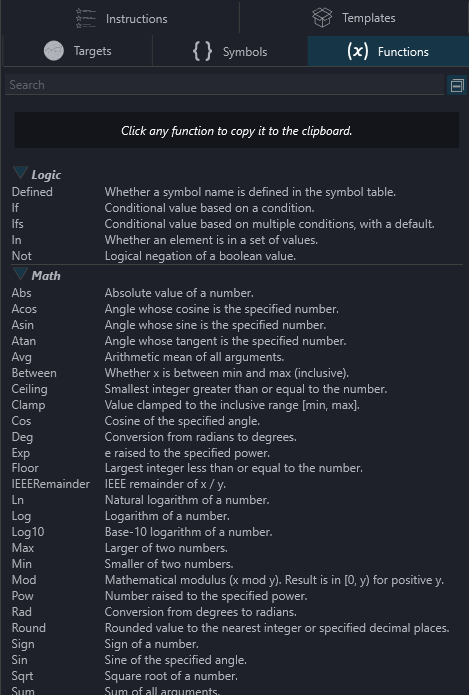Click the Instructions checklist icon
This screenshot has height=695, width=469.
coord(85,18)
